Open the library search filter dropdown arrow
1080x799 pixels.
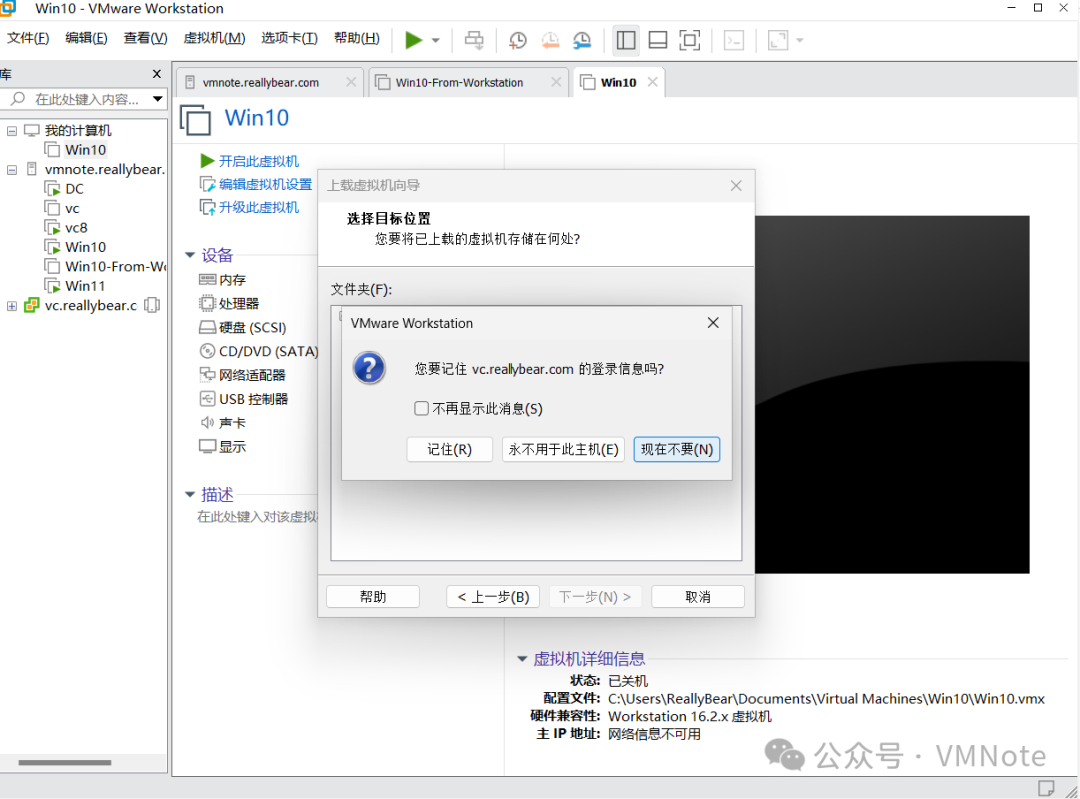coord(158,99)
